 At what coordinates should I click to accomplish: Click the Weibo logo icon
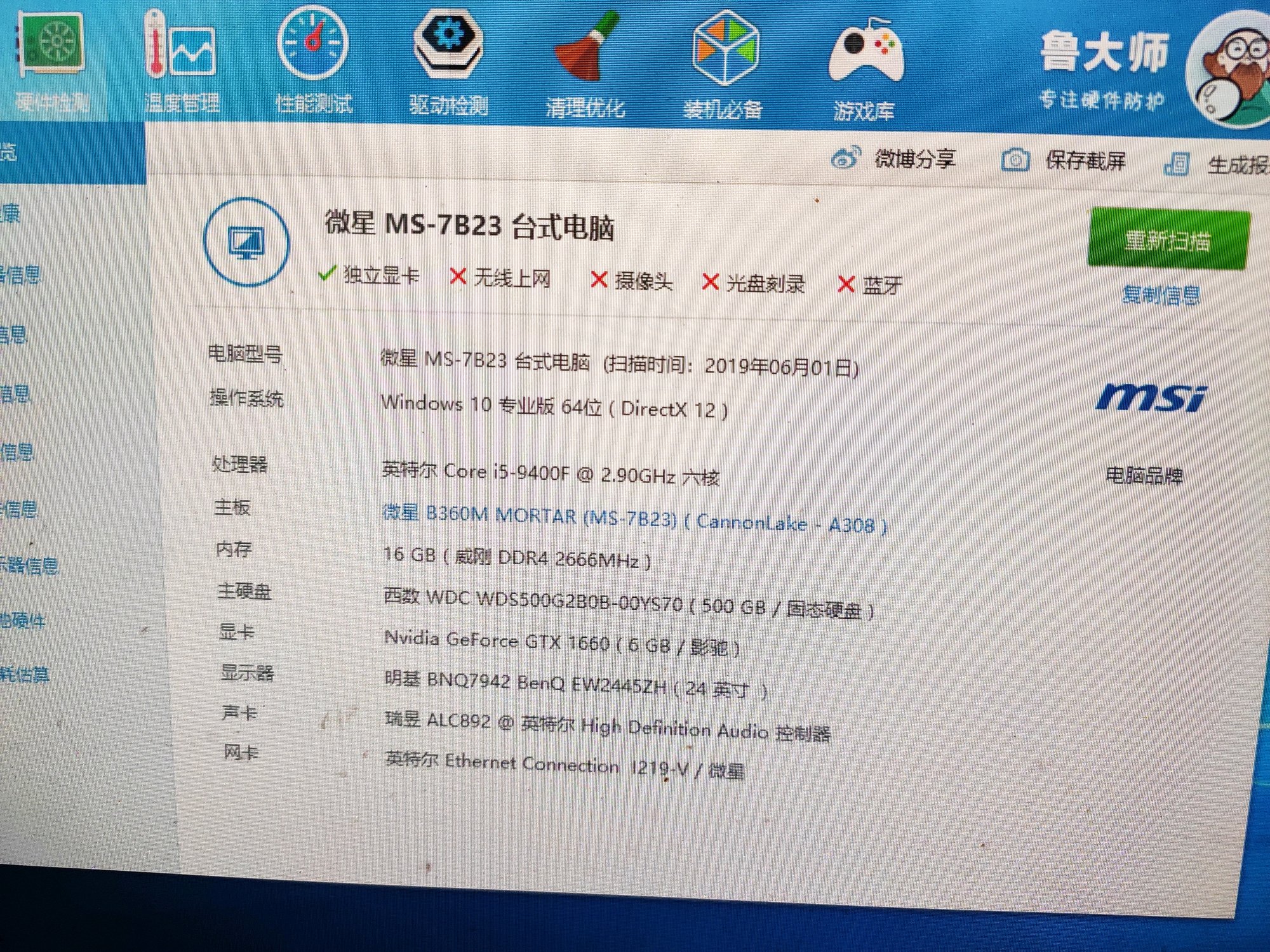pyautogui.click(x=846, y=158)
